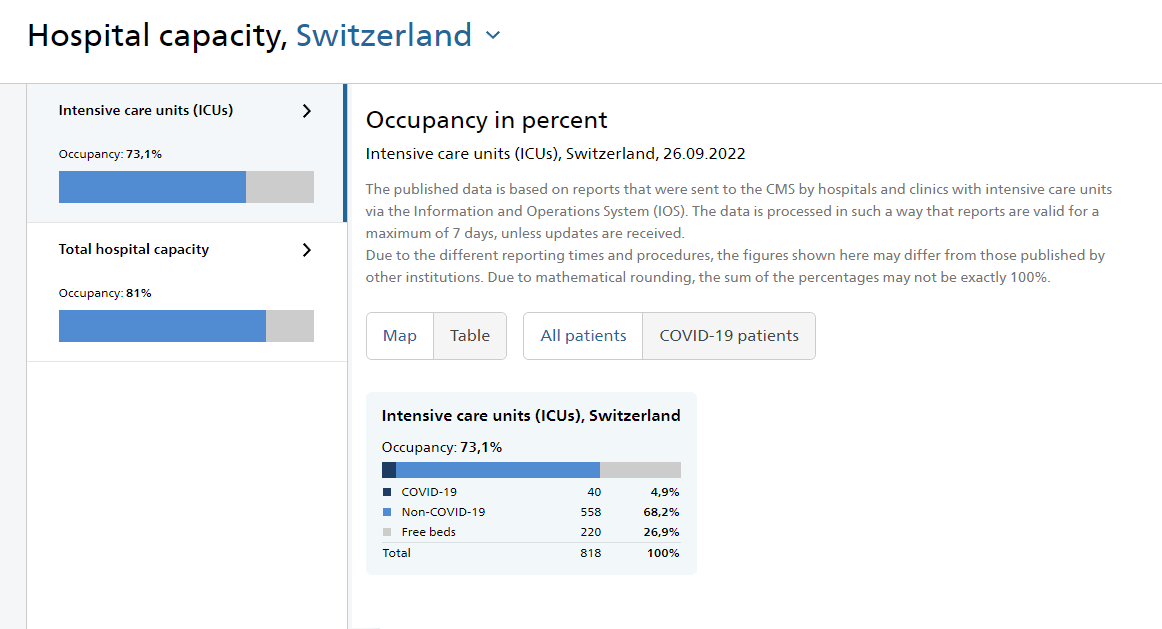The width and height of the screenshot is (1162, 629).
Task: Click the Switzerland title link
Action: click(x=384, y=35)
